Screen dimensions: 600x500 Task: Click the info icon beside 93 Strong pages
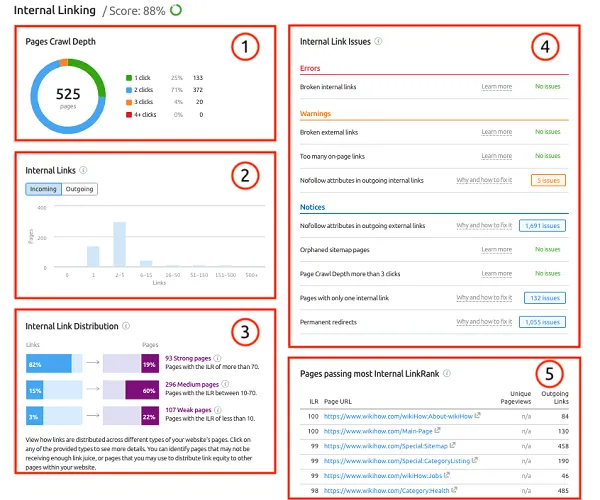pyautogui.click(x=217, y=358)
